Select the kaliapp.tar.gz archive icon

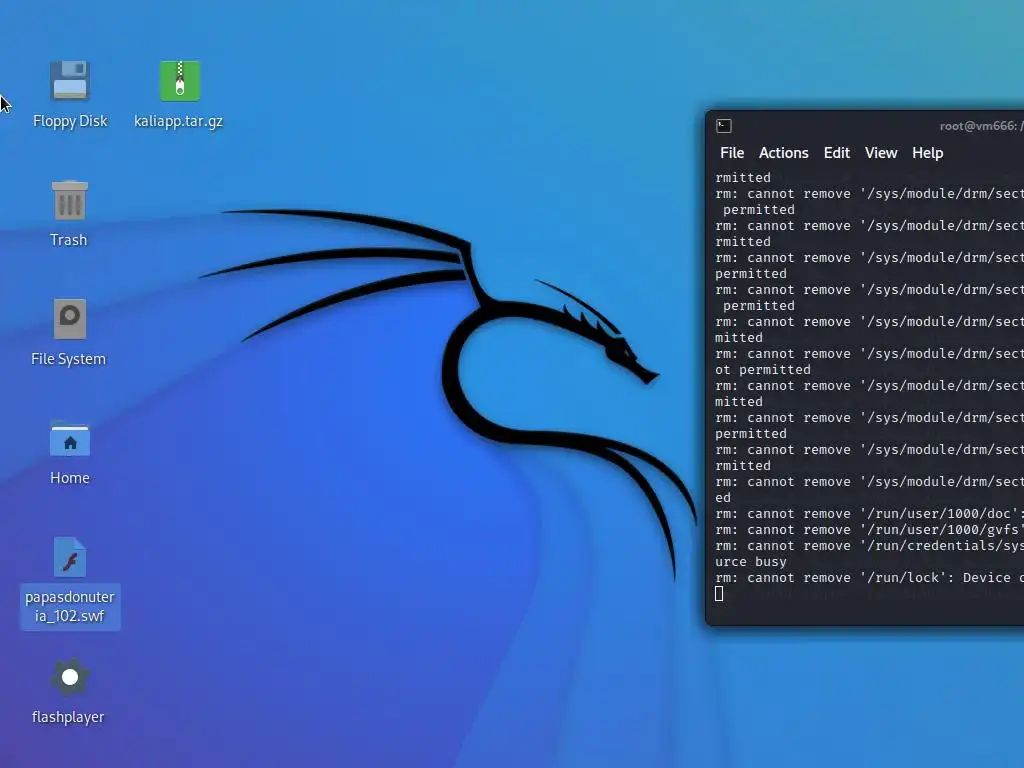[x=180, y=80]
